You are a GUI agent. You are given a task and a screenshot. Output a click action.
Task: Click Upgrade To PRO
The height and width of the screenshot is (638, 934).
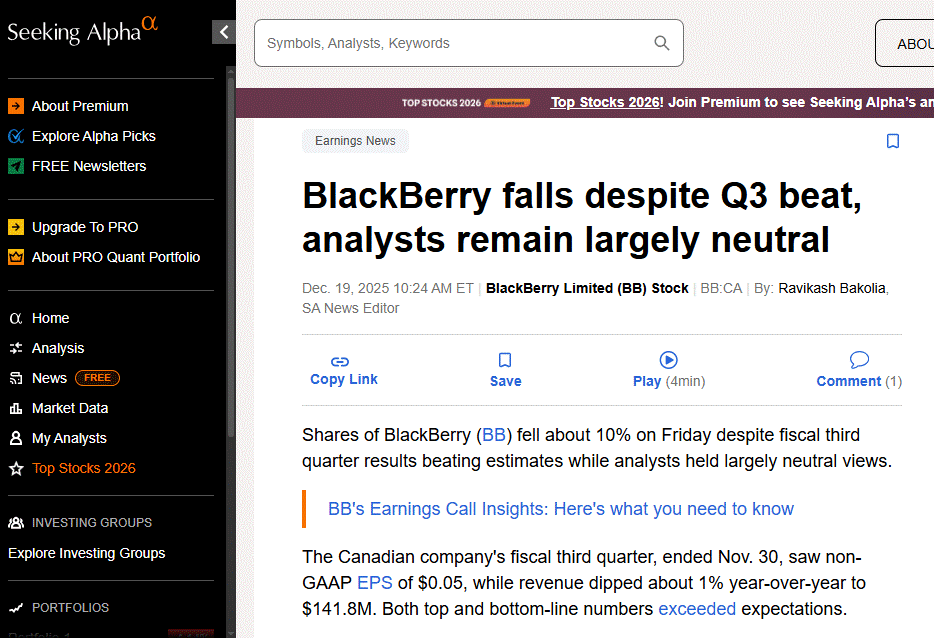coord(85,227)
